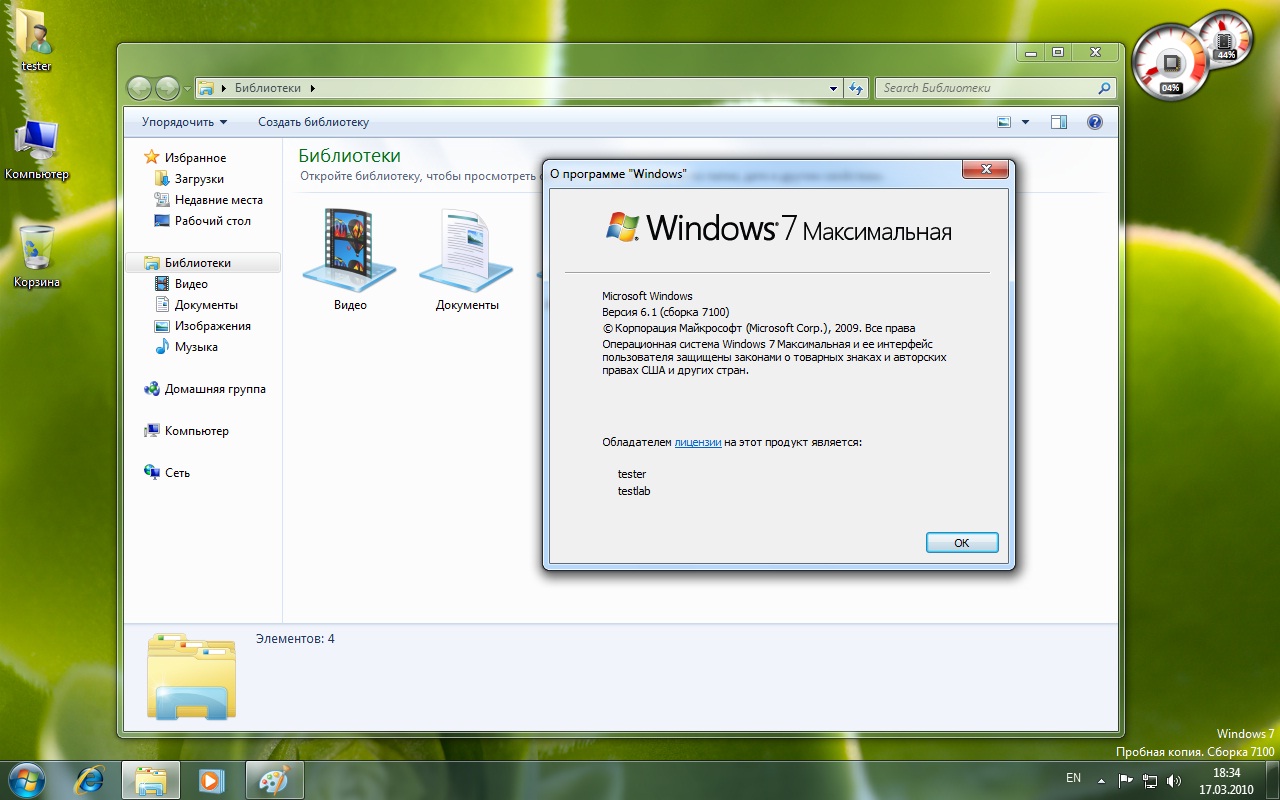1280x800 pixels.
Task: Show hidden tray icons arrow
Action: (1101, 780)
